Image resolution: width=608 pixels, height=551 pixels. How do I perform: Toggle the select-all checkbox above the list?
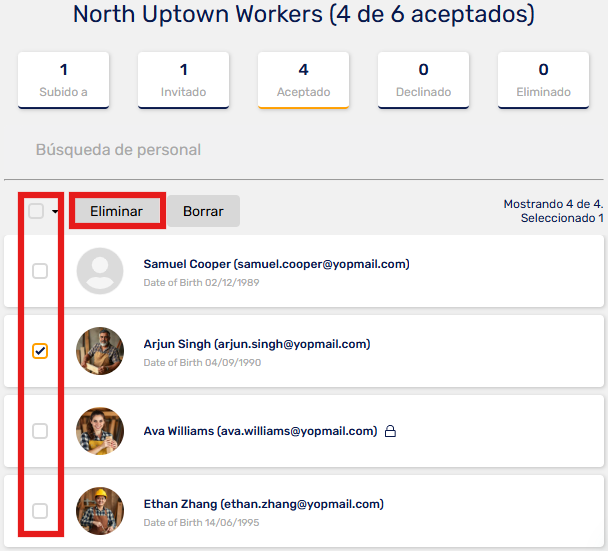36,211
